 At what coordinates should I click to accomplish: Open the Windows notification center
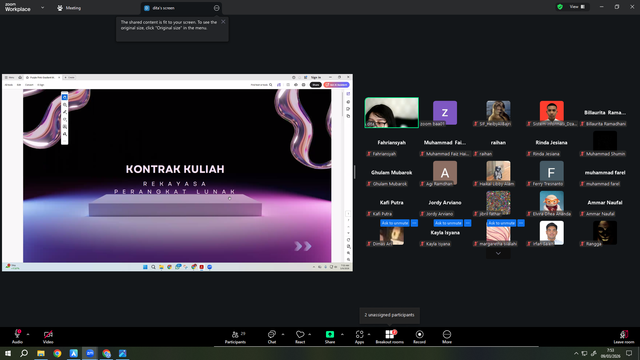629,353
